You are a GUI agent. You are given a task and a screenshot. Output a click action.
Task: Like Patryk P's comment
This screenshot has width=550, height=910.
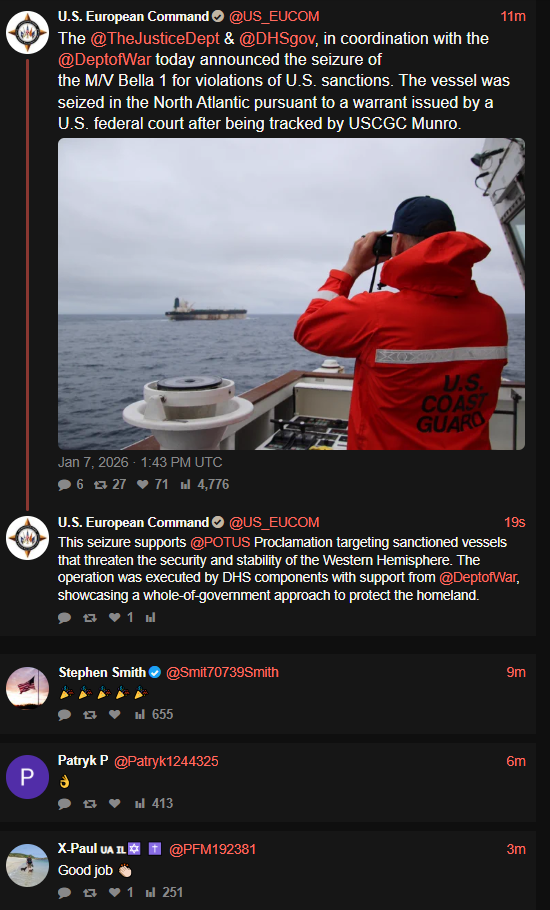coord(115,803)
